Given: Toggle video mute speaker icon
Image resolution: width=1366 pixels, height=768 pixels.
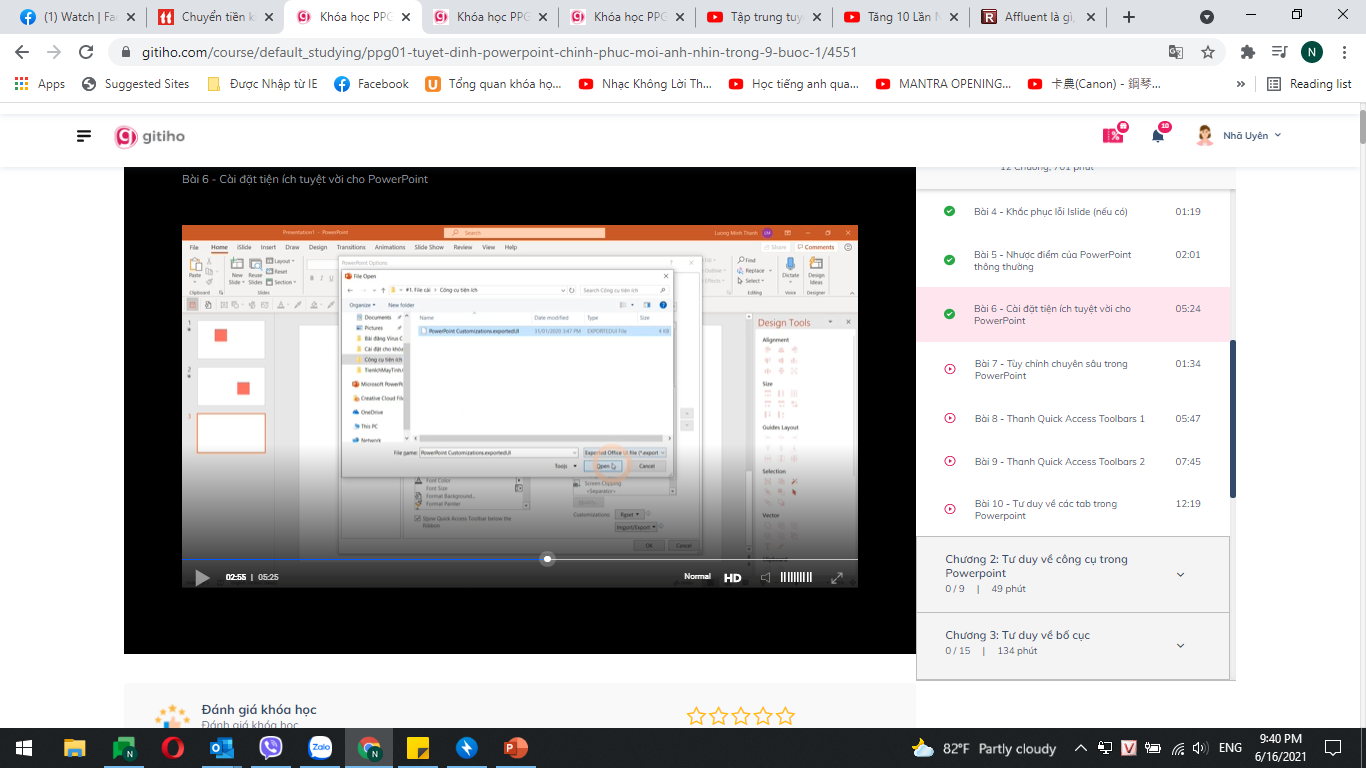Looking at the screenshot, I should point(766,577).
